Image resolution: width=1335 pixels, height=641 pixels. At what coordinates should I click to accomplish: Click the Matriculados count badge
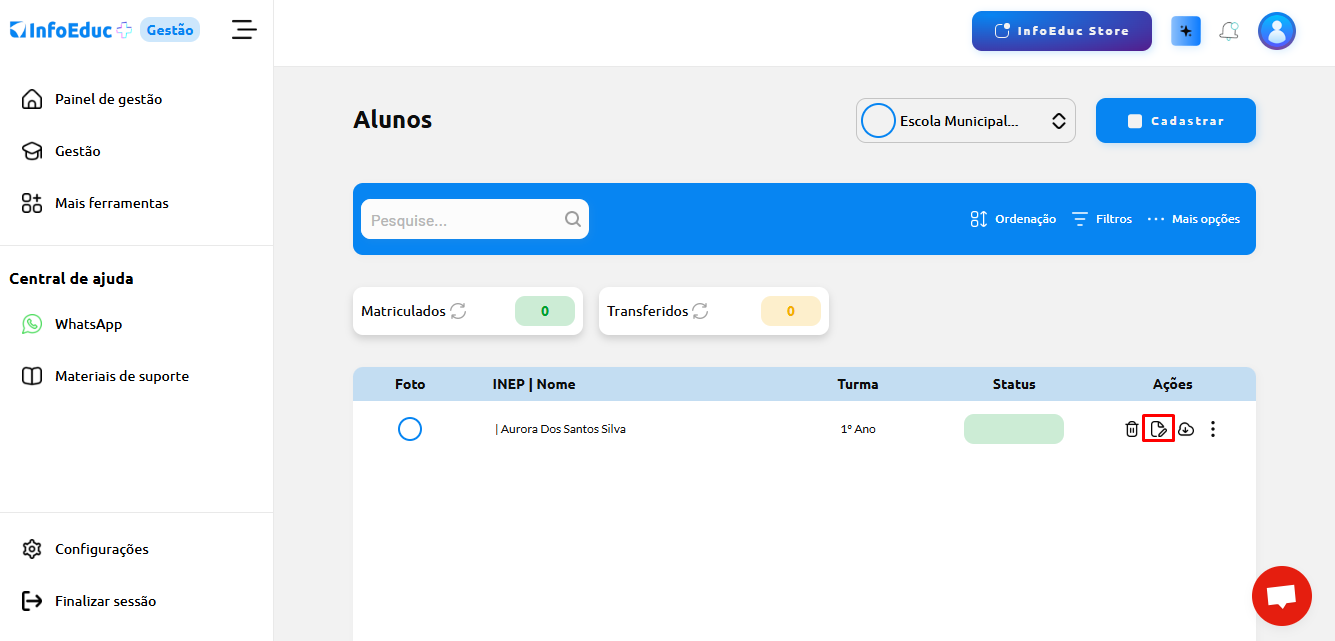[545, 311]
